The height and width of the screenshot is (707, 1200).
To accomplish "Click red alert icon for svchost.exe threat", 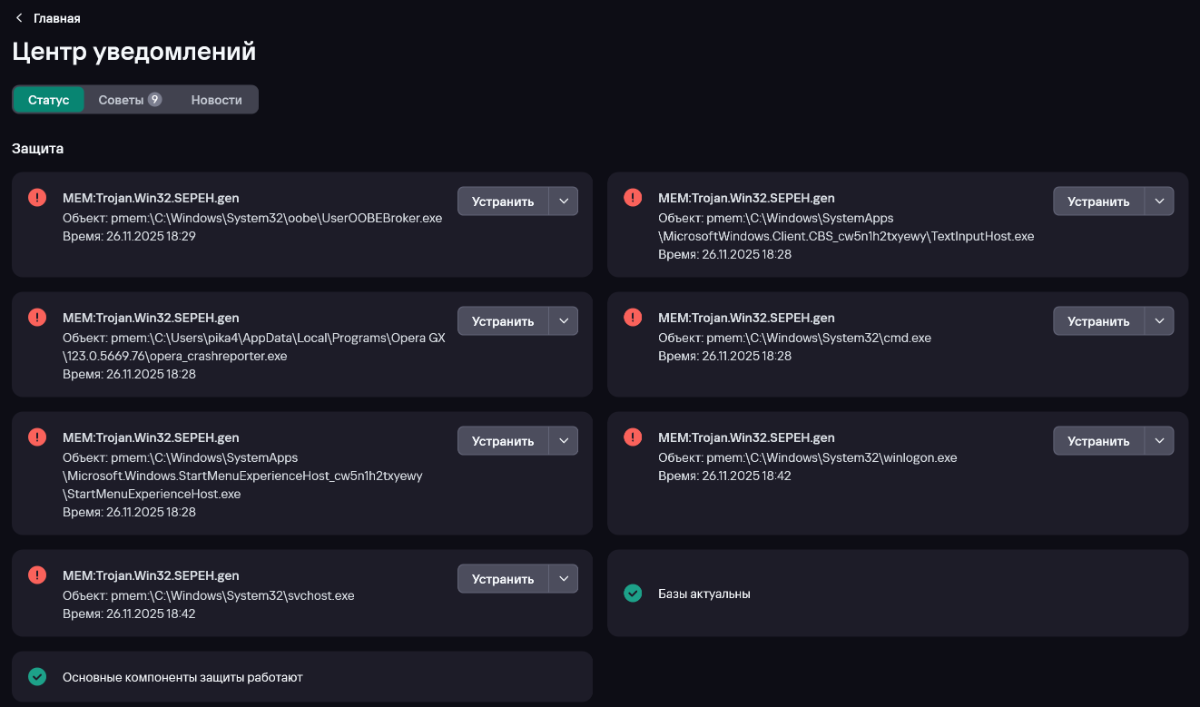I will [x=37, y=576].
